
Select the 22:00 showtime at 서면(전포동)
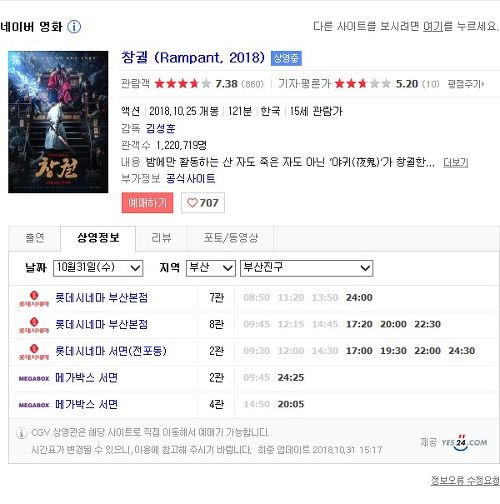(427, 351)
